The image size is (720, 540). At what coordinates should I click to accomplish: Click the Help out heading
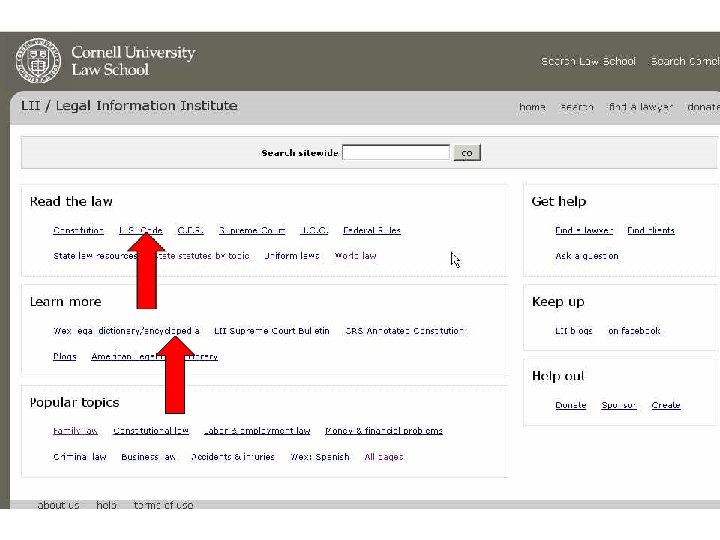(x=558, y=376)
